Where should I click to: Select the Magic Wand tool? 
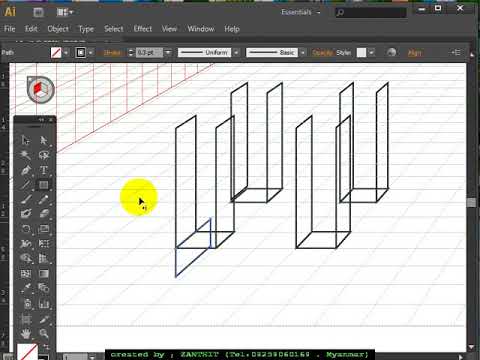pos(26,155)
